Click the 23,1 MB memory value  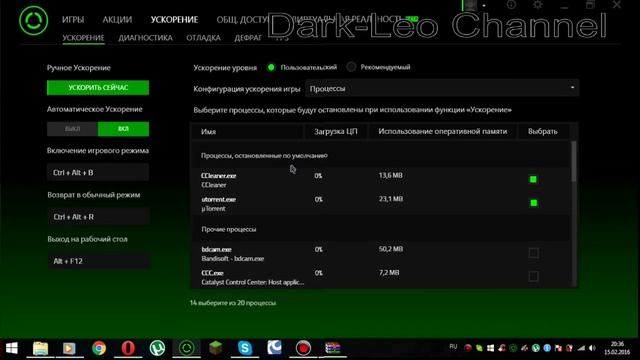[391, 199]
